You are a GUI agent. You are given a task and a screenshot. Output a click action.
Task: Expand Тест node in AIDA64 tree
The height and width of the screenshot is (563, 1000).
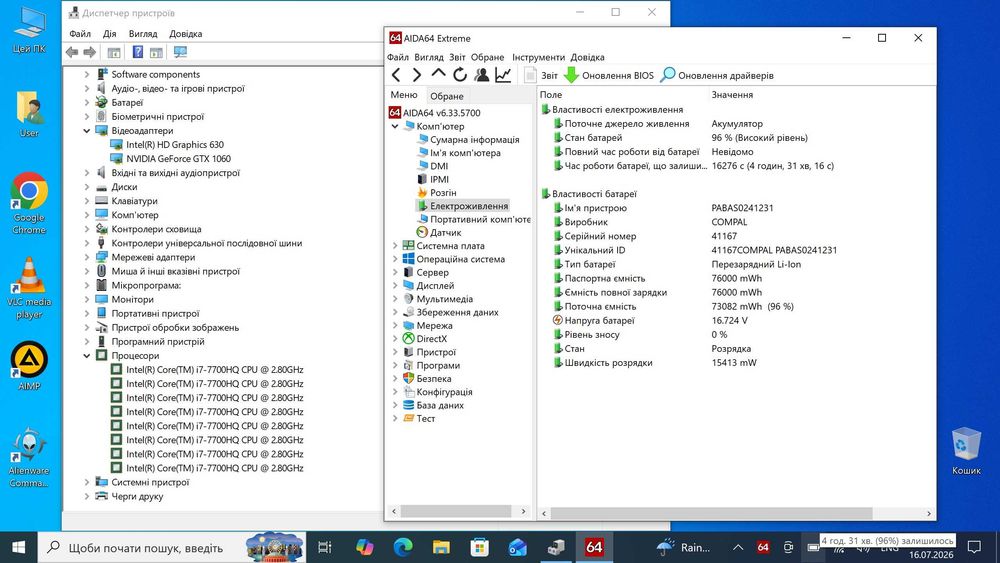click(x=395, y=418)
